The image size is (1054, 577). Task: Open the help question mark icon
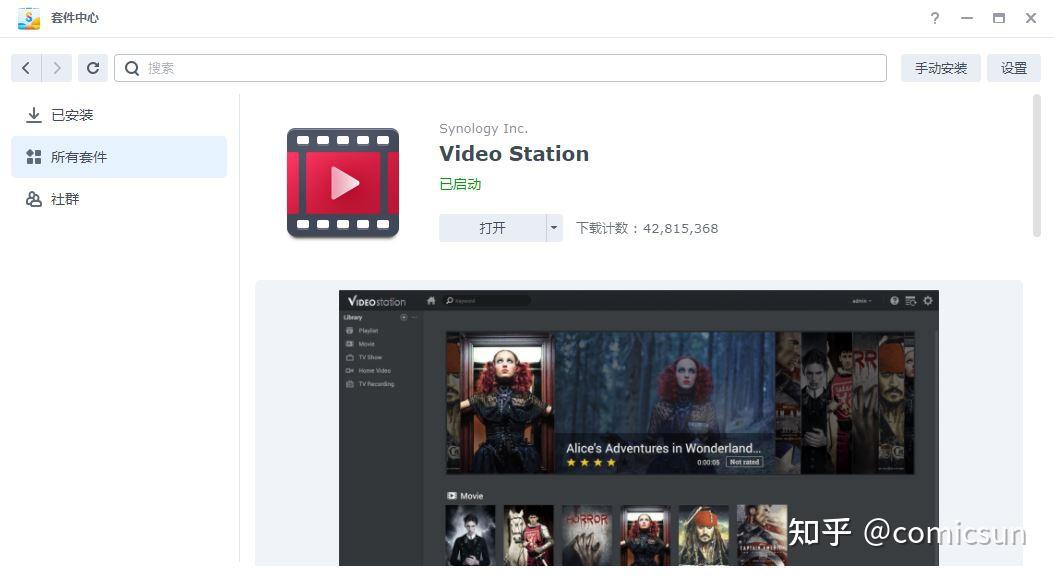click(935, 18)
